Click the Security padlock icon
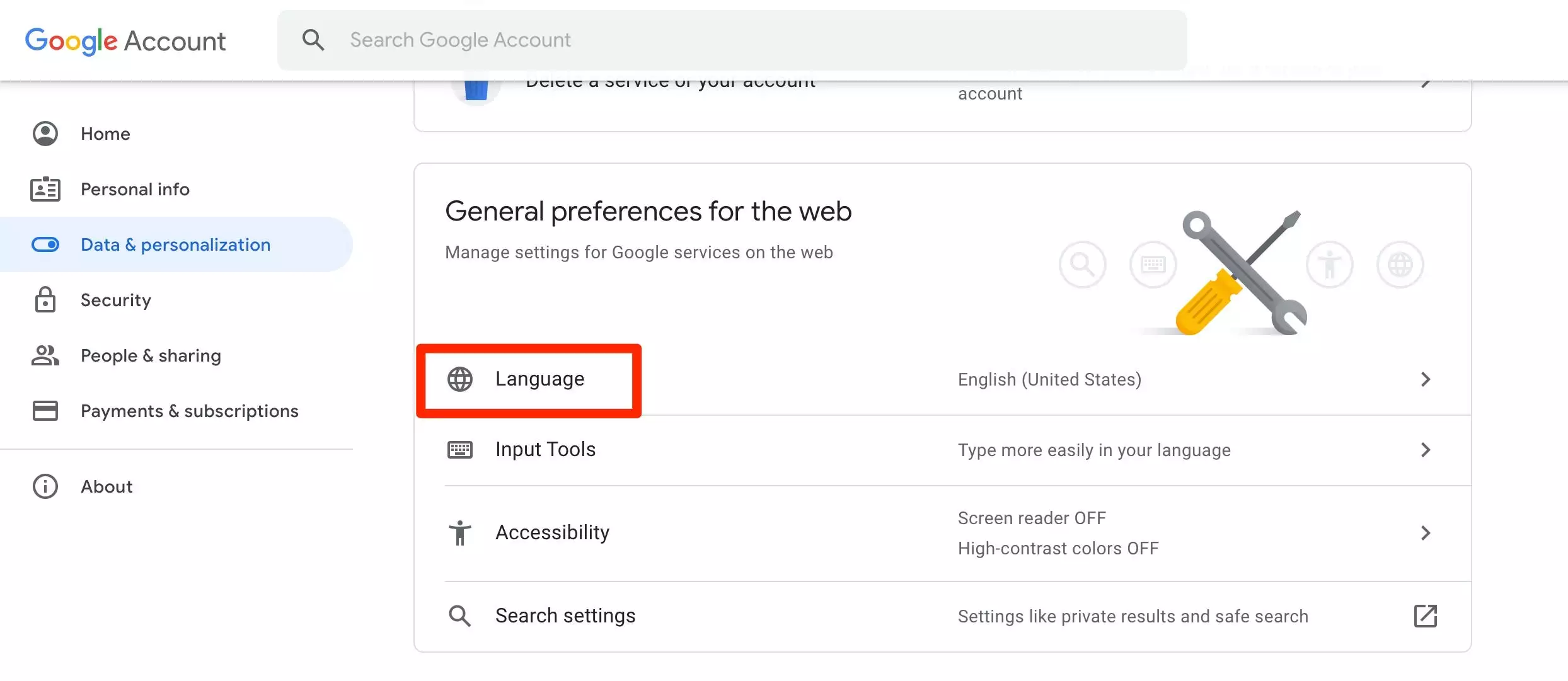 click(x=45, y=300)
